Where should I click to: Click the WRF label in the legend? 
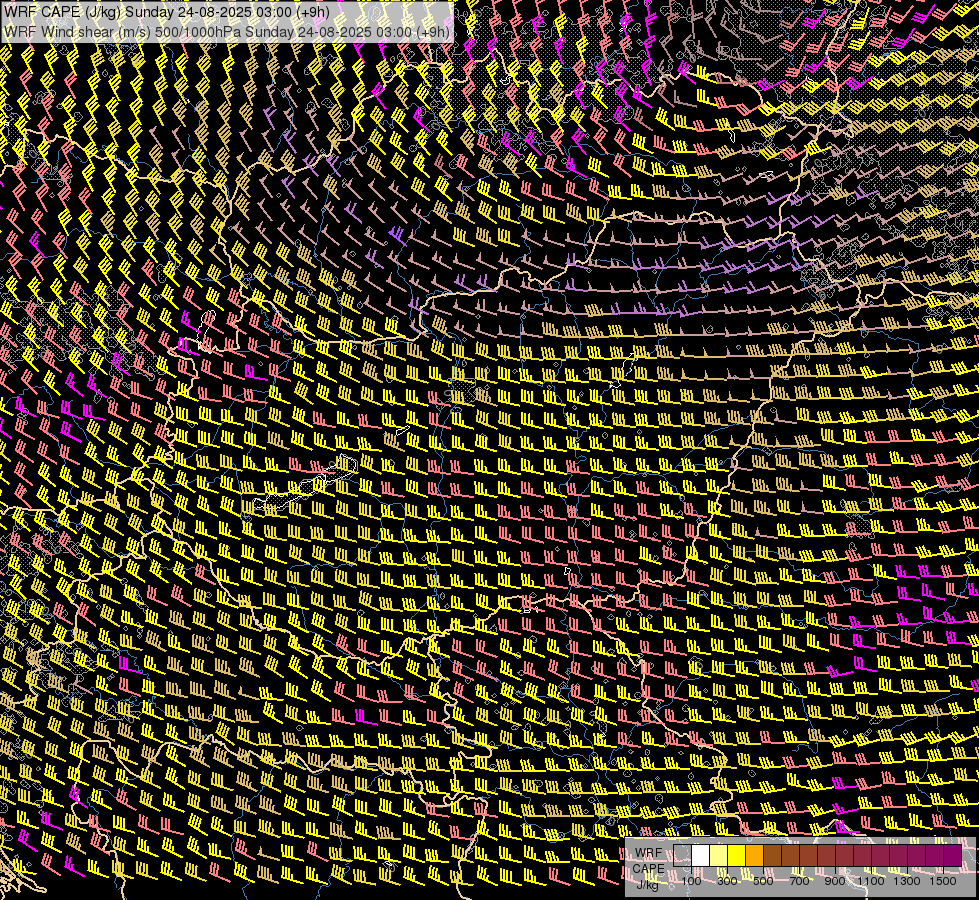(x=649, y=853)
